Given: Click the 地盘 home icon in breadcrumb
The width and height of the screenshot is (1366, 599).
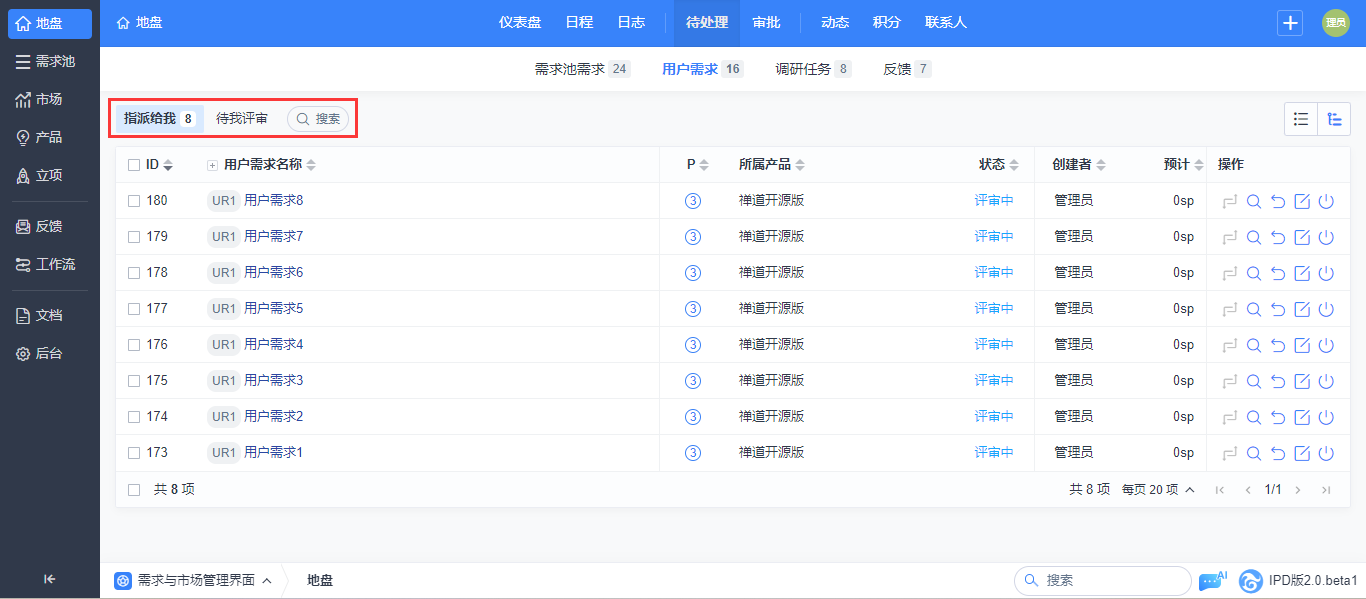Looking at the screenshot, I should click(x=123, y=22).
